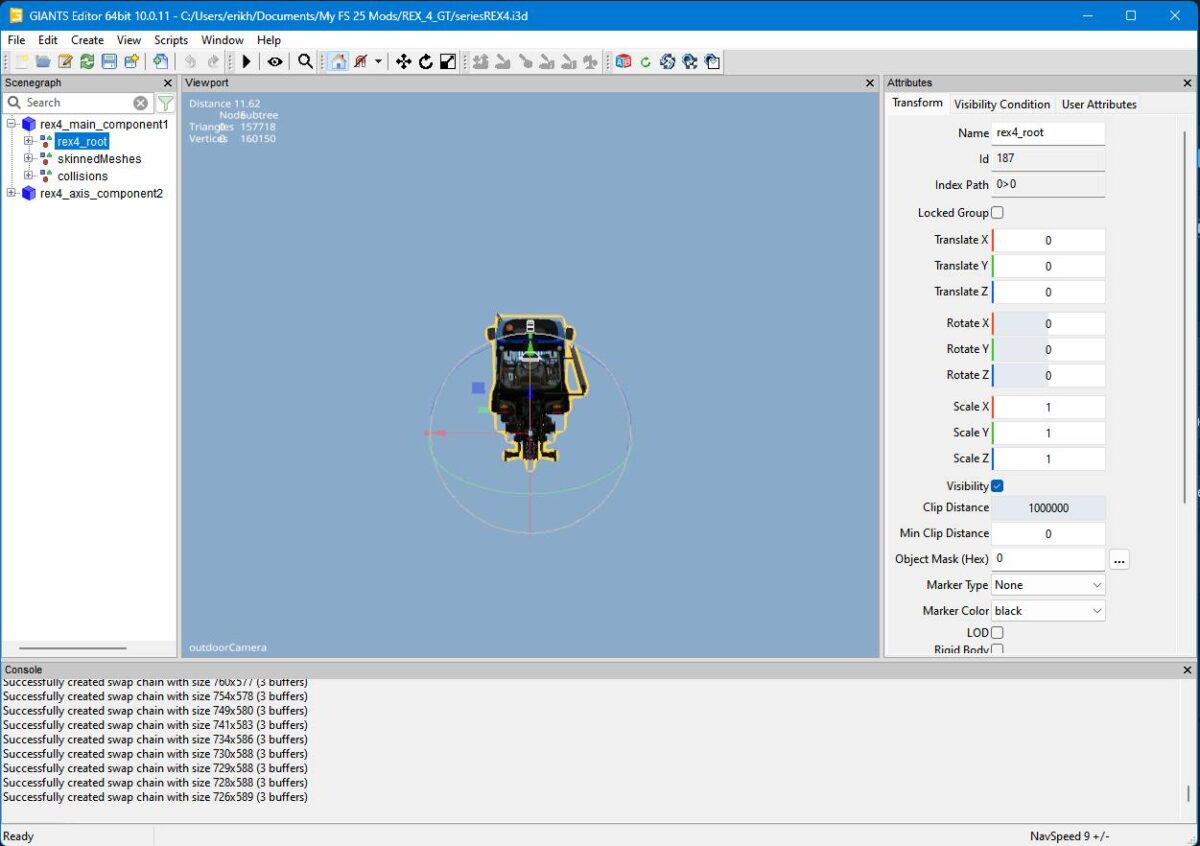
Task: Expand the rex4_axis_component2 tree node
Action: pyautogui.click(x=12, y=193)
